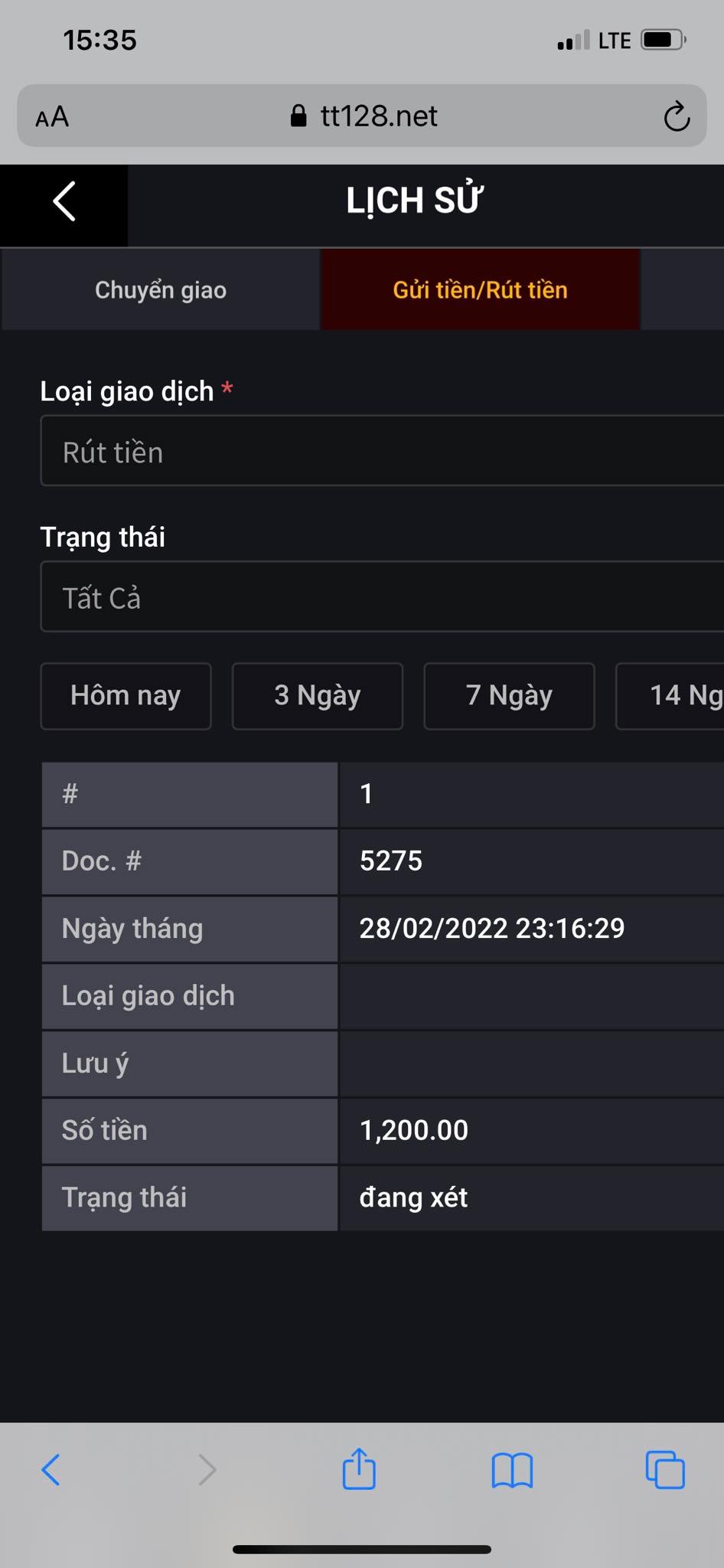Open the Loại giao dịch dropdown showing Rút tiền
The height and width of the screenshot is (1568, 724).
[382, 451]
